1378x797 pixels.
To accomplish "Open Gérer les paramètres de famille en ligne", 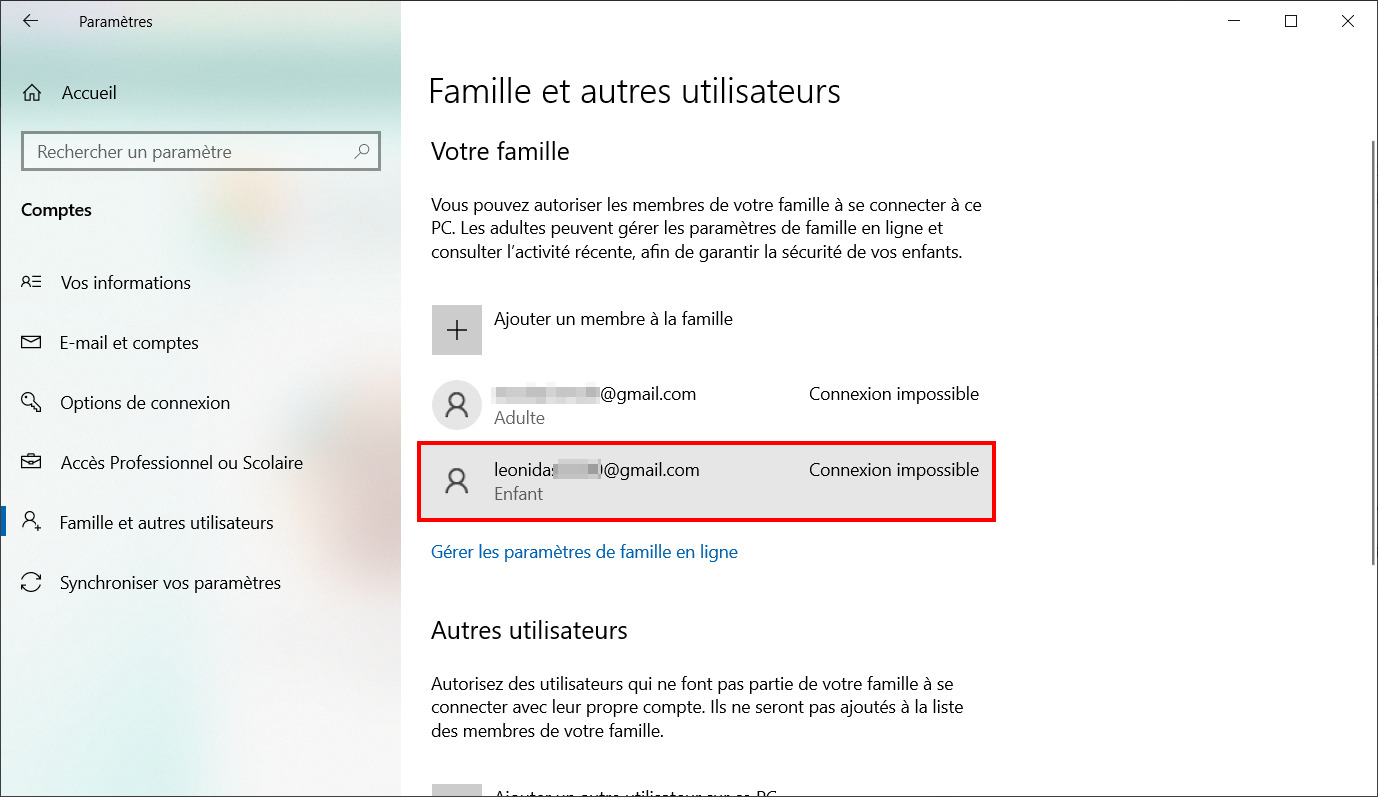I will 584,552.
